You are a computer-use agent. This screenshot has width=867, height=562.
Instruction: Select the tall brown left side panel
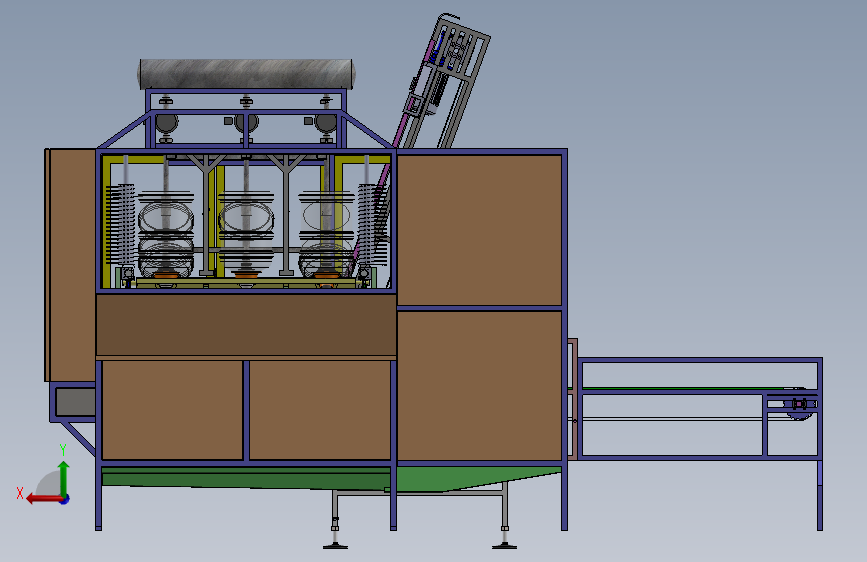click(72, 264)
